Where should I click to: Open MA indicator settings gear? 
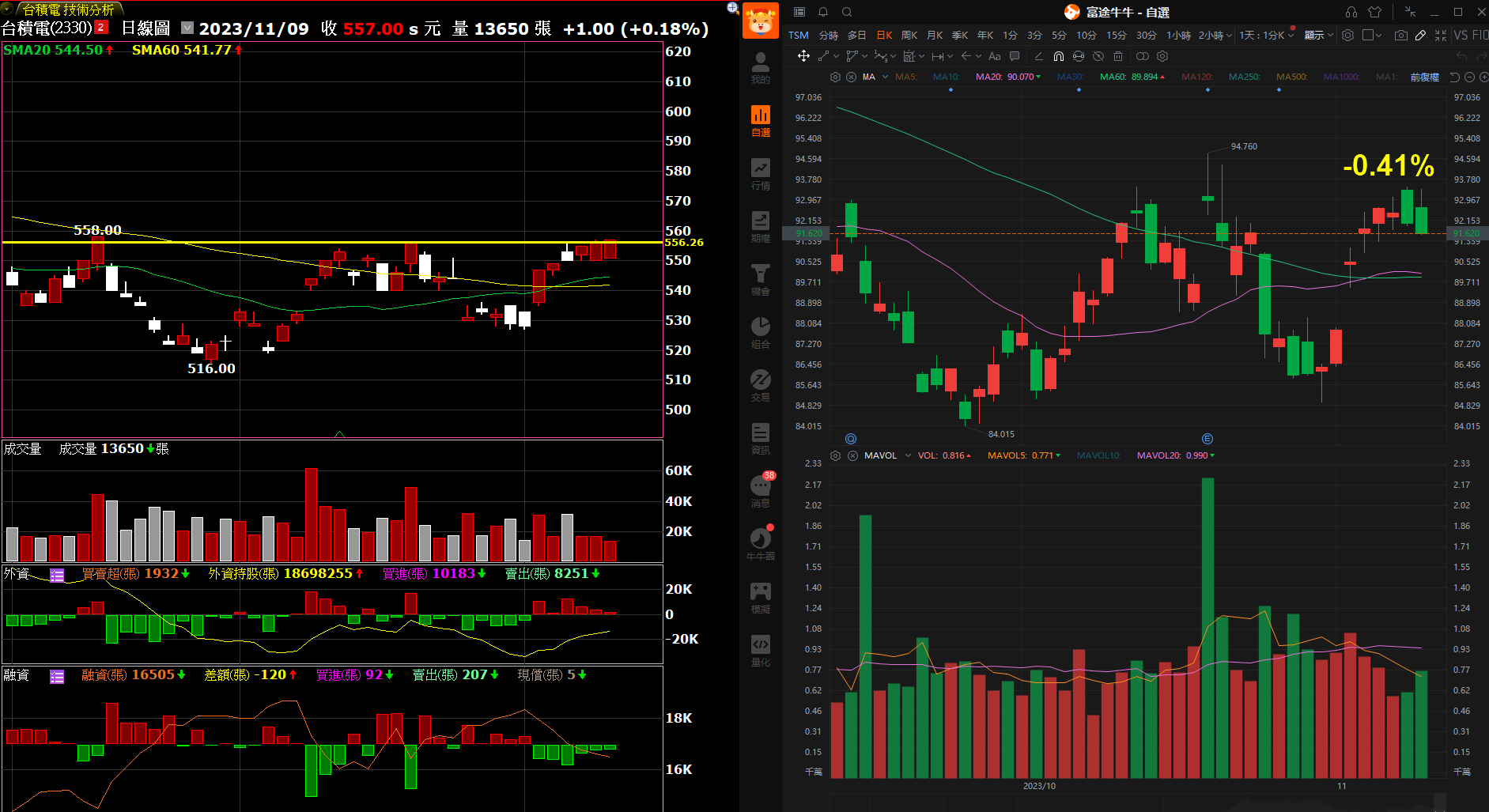(835, 77)
